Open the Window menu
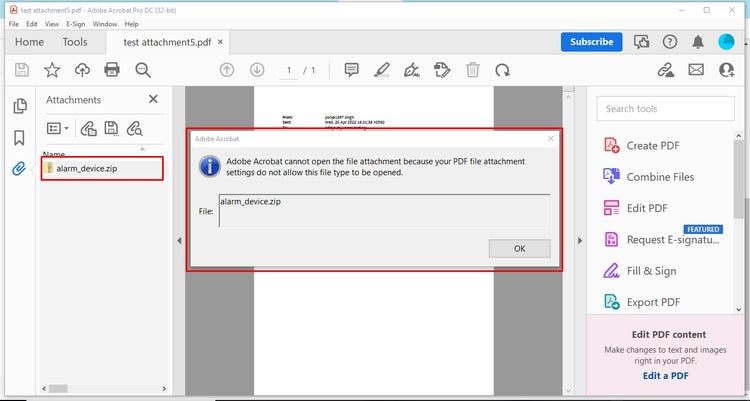 tap(105, 24)
